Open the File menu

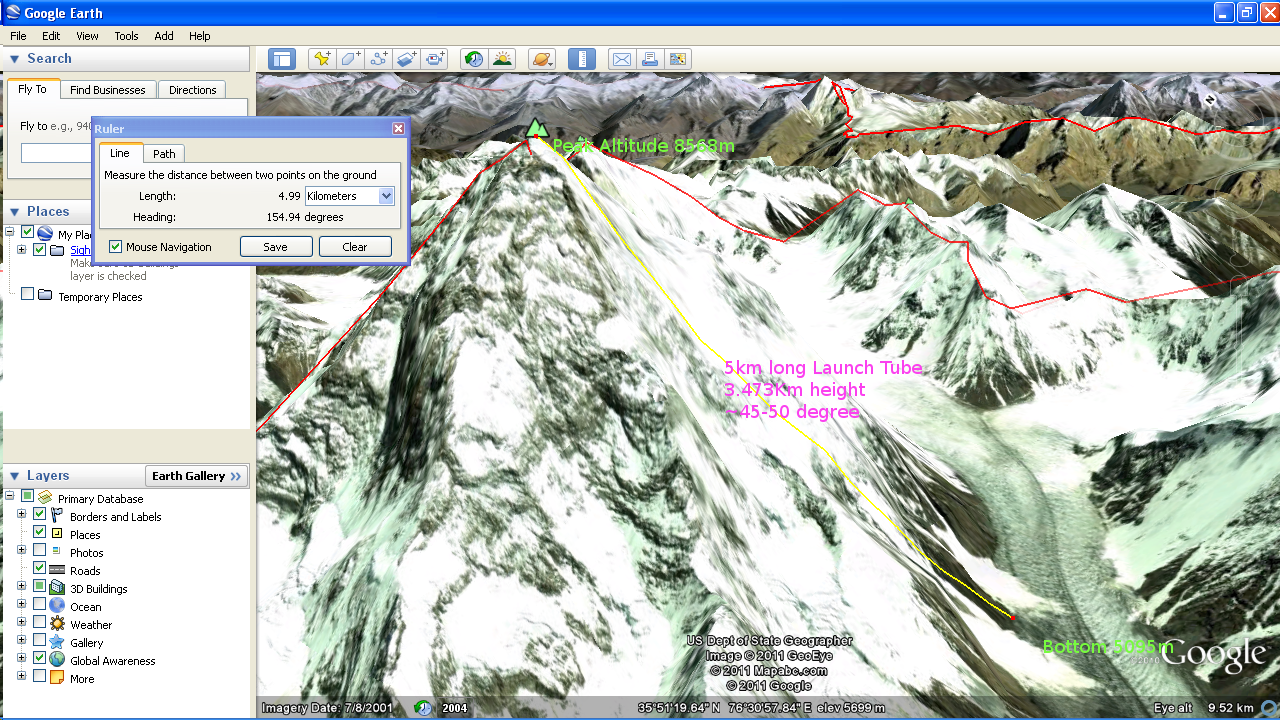[18, 36]
